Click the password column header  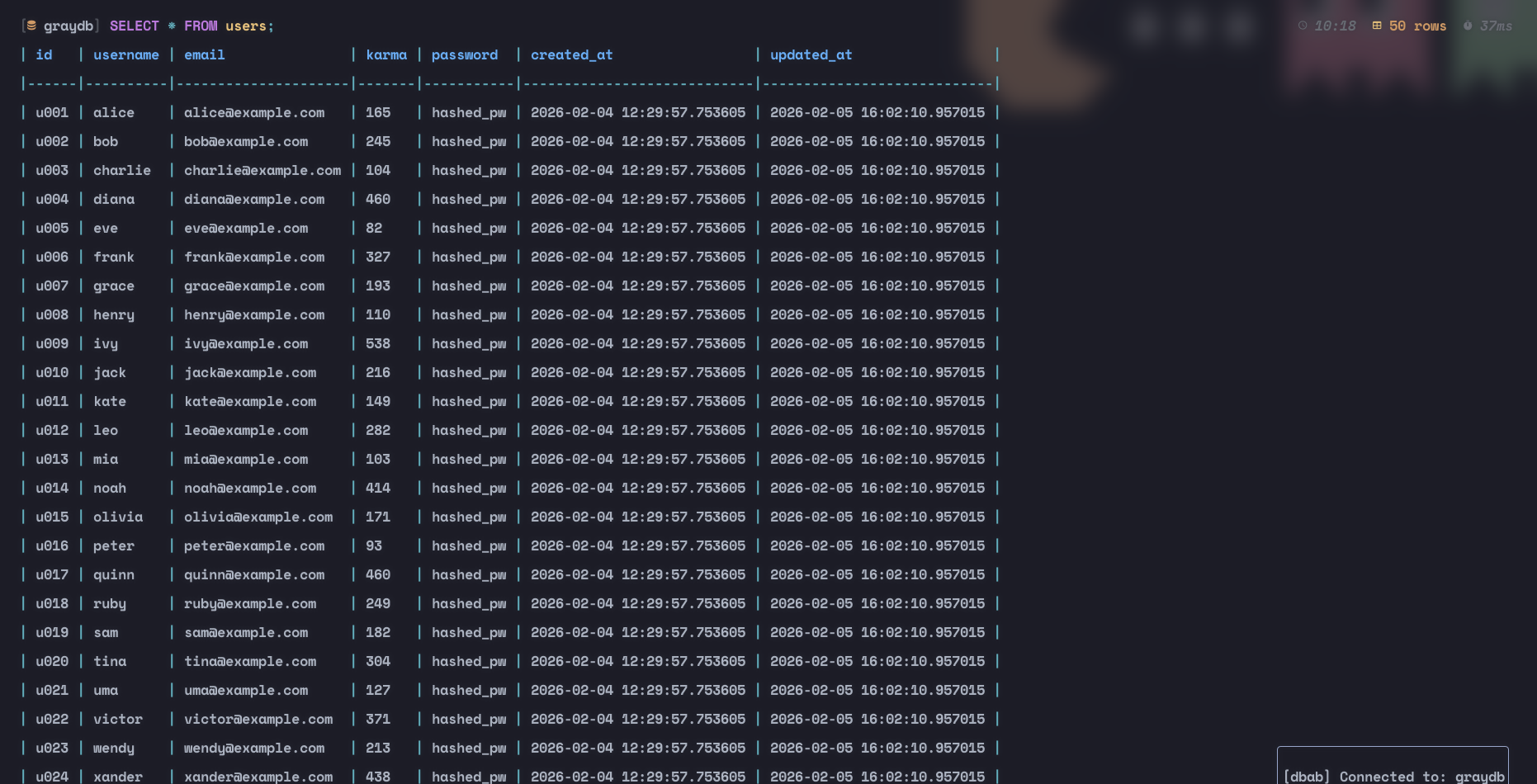[465, 54]
